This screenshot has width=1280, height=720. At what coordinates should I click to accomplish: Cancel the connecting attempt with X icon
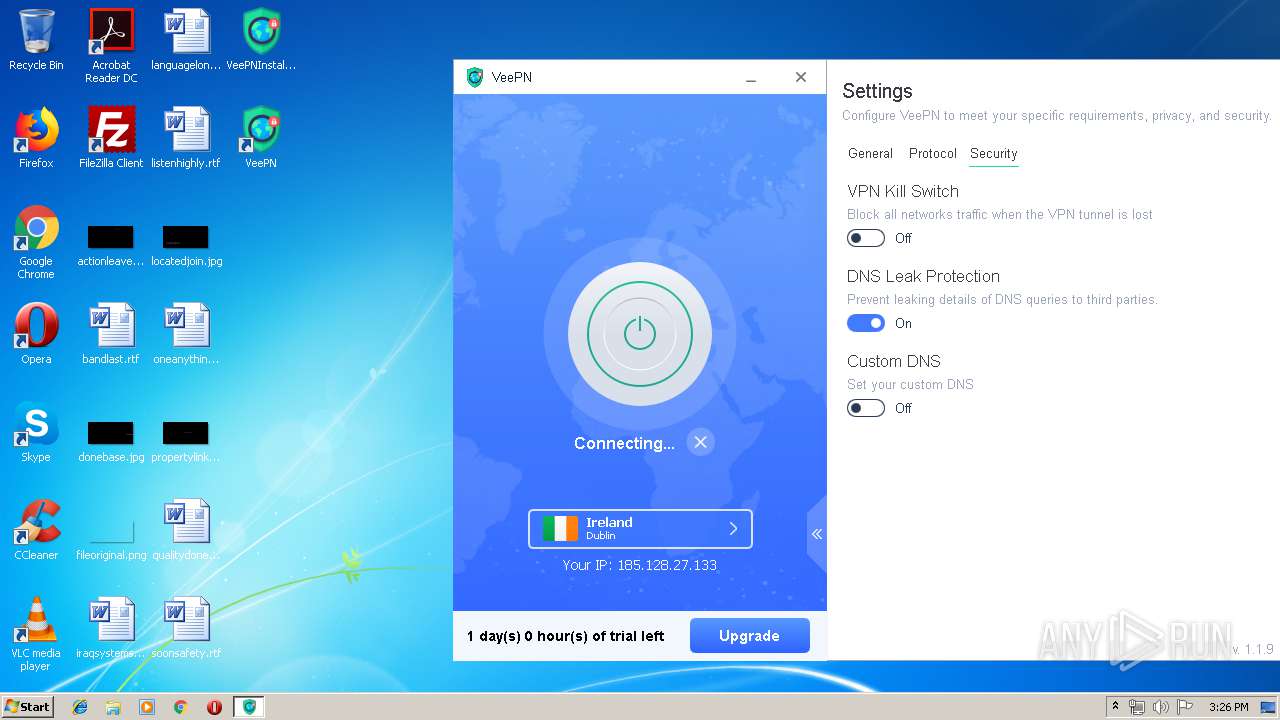point(700,442)
